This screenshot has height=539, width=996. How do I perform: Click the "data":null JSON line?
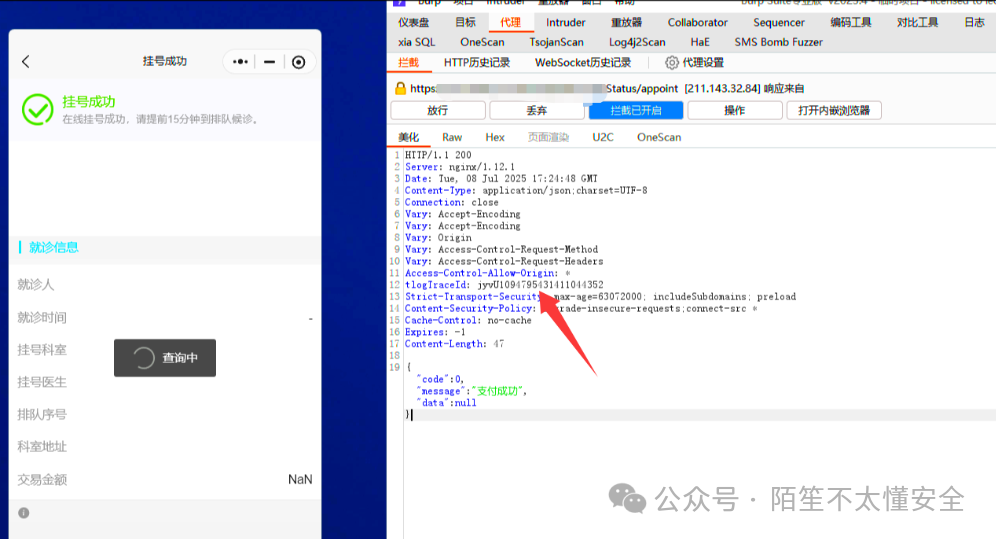447,403
